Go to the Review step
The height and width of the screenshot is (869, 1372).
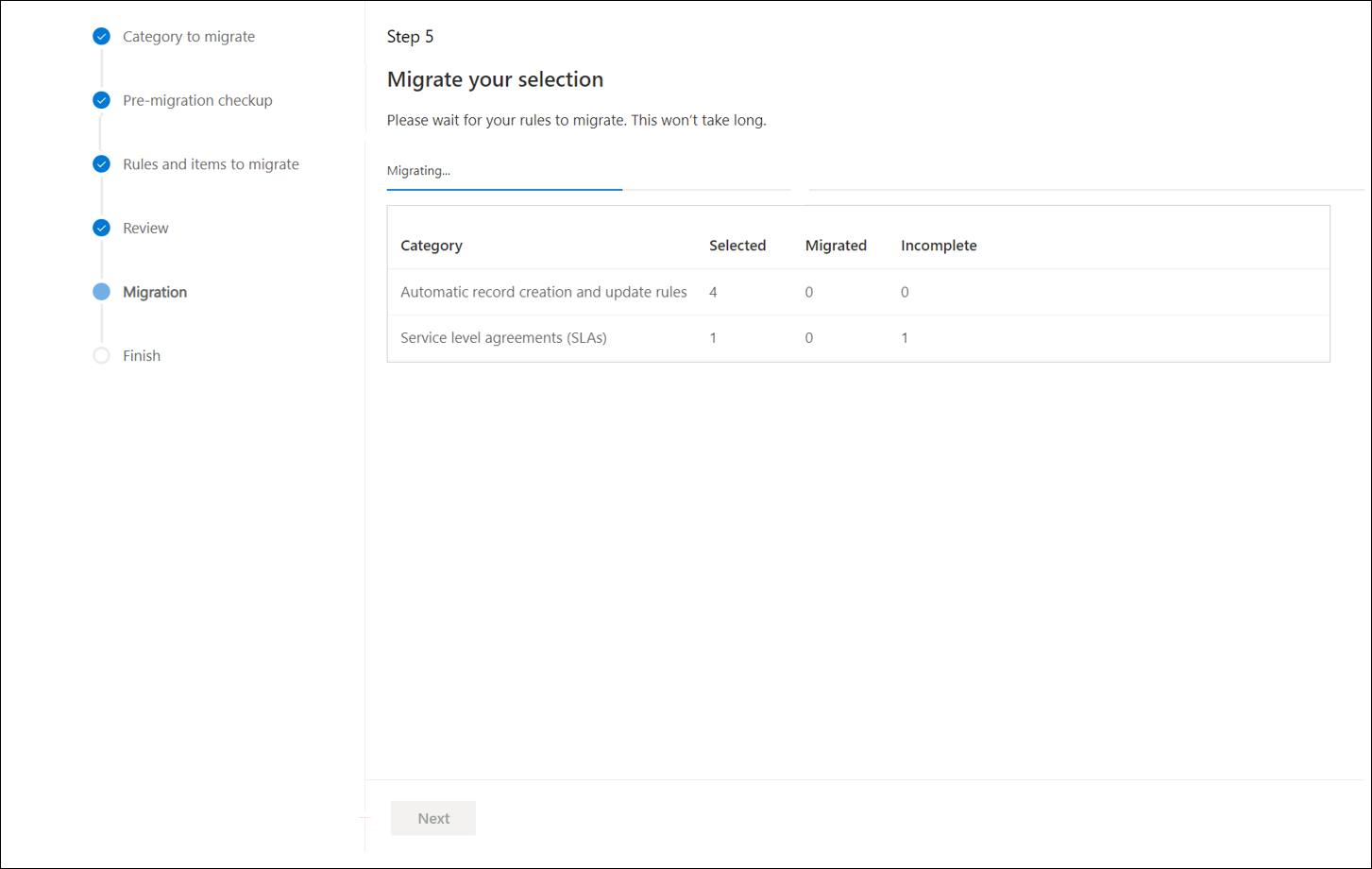point(145,228)
